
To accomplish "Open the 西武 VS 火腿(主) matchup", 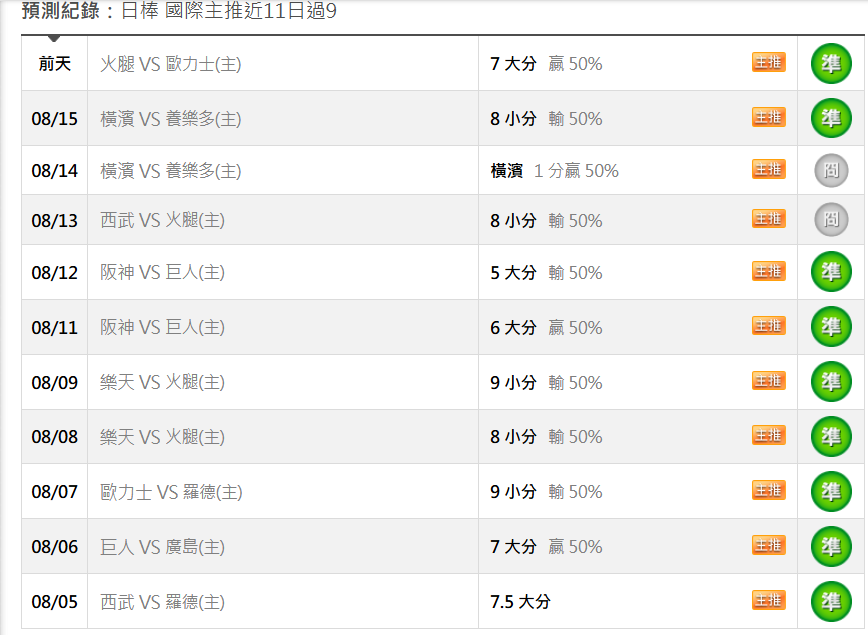I will pyautogui.click(x=162, y=220).
